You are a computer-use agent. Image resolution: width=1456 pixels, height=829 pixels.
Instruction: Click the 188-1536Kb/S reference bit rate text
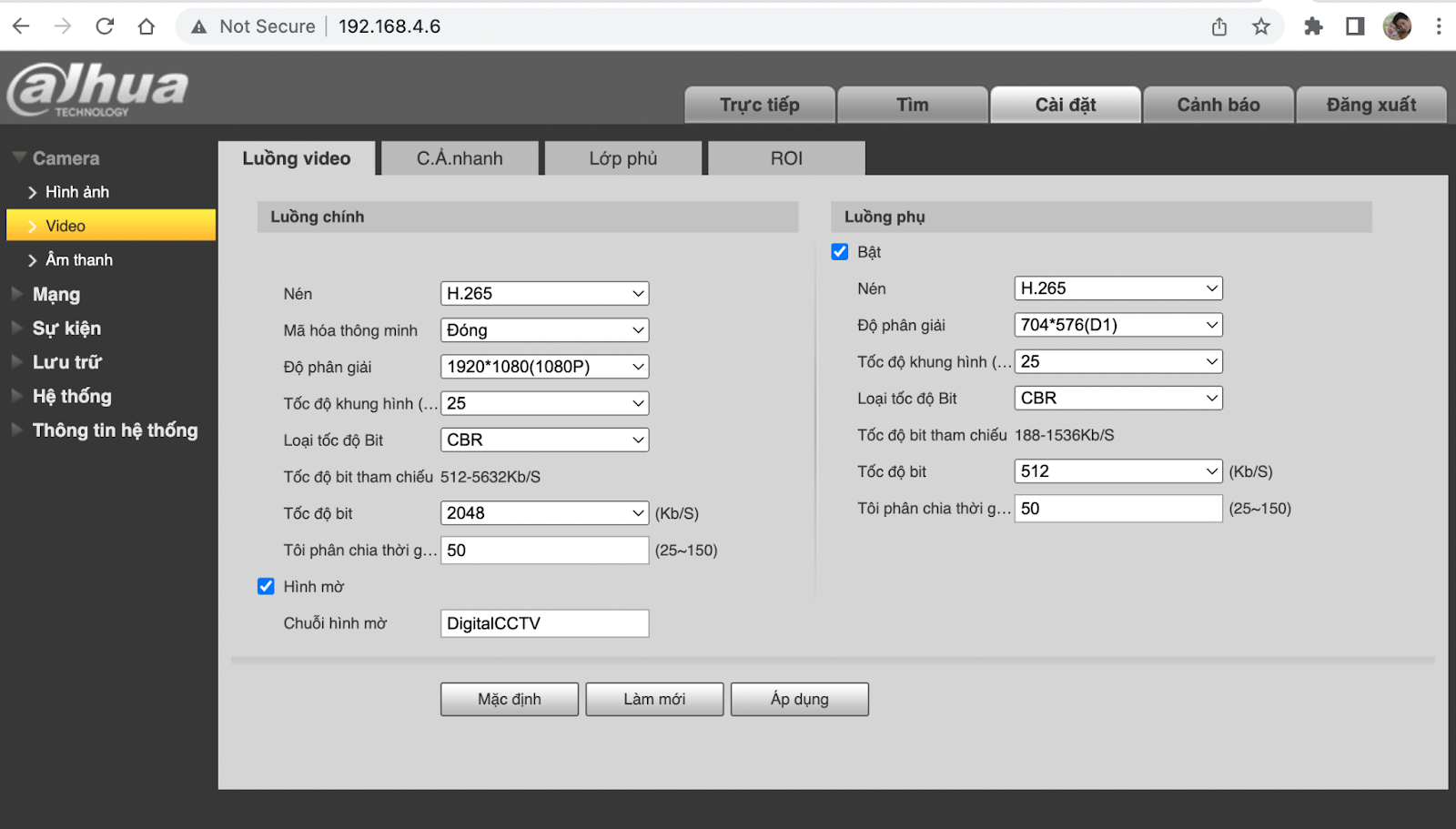[x=1065, y=435]
